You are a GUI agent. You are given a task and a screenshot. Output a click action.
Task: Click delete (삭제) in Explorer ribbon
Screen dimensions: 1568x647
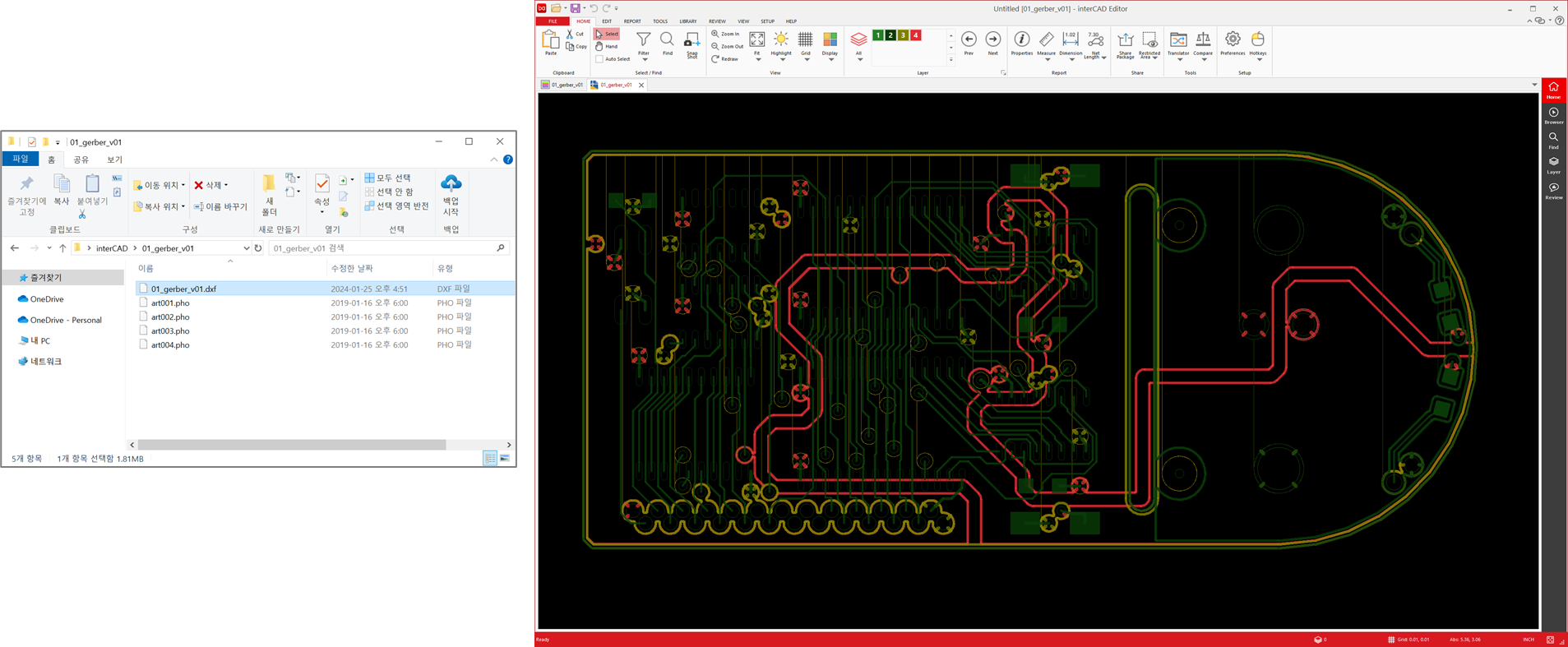coord(211,185)
